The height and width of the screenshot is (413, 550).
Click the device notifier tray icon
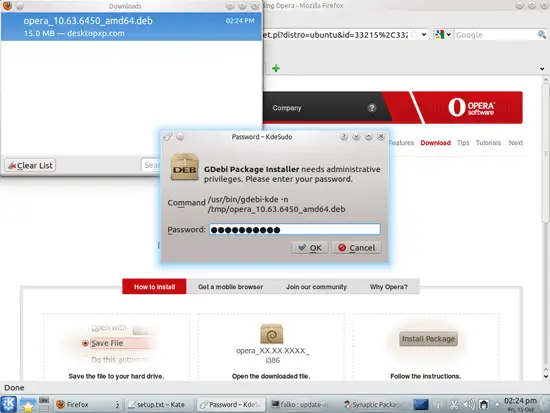pyautogui.click(x=484, y=405)
